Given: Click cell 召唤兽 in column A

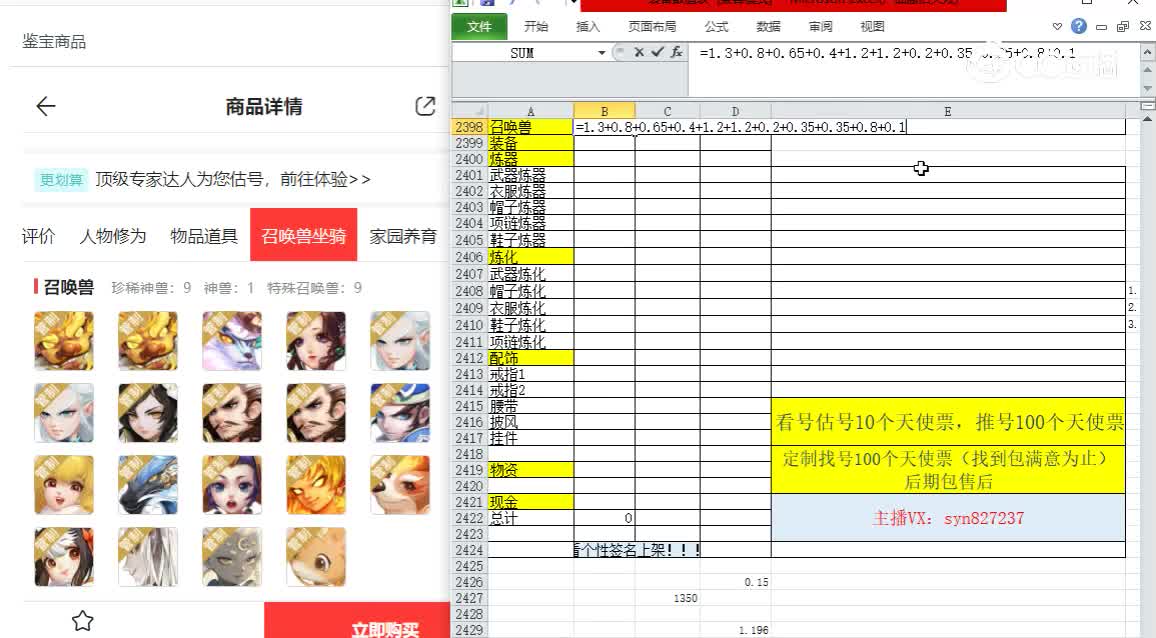Looking at the screenshot, I should point(531,127).
